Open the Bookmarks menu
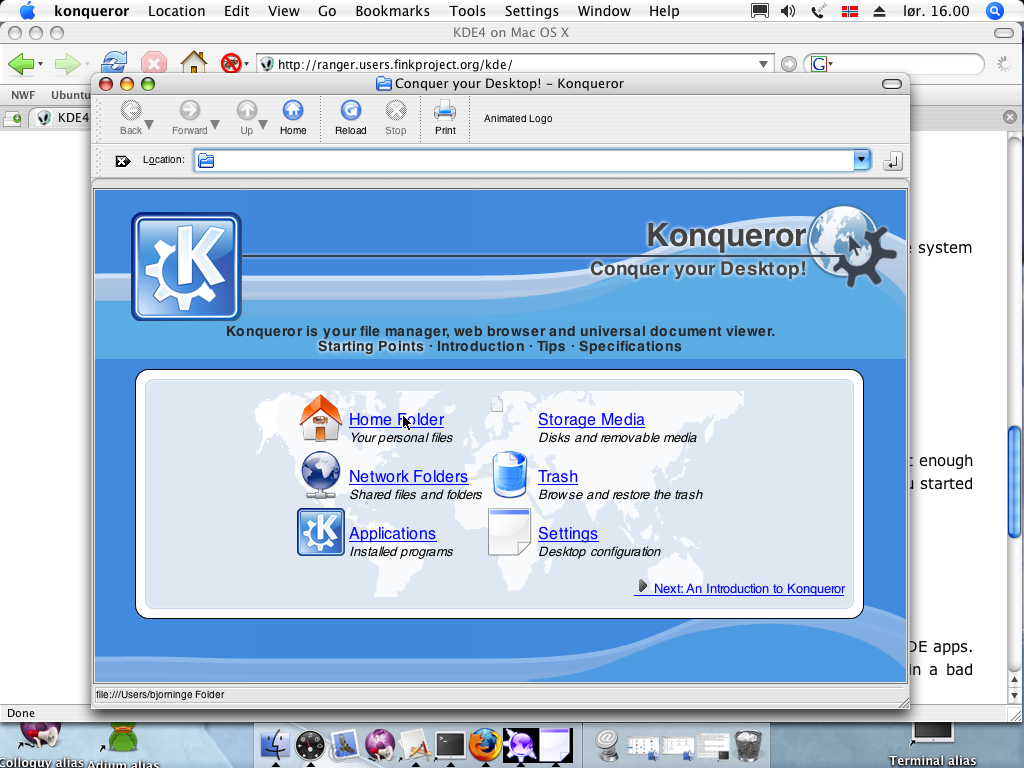Image resolution: width=1024 pixels, height=768 pixels. coord(392,11)
